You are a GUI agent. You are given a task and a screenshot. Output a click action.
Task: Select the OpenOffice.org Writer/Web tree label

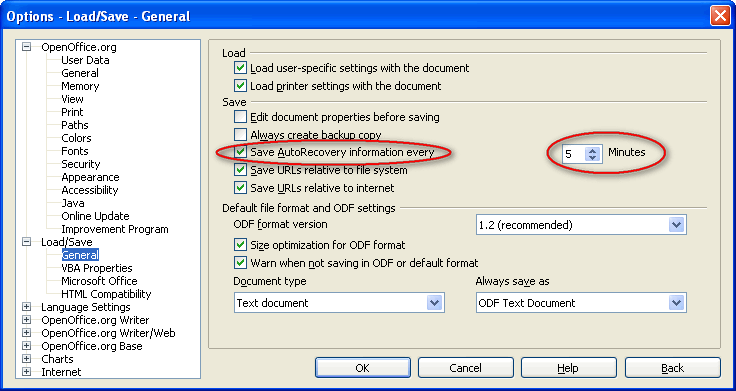click(x=108, y=333)
